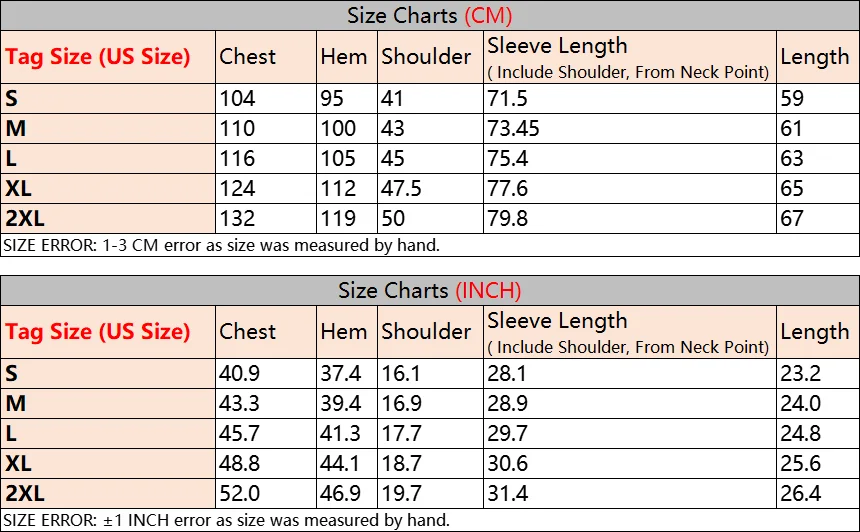
Task: Select shoulder value 47.5 for XL
Action: click(401, 188)
